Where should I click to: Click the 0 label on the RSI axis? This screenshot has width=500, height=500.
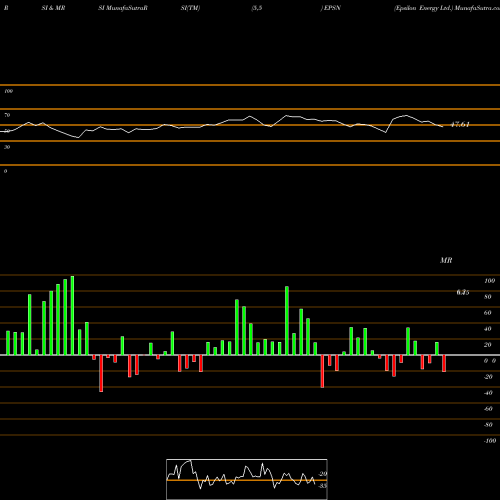click(5, 171)
